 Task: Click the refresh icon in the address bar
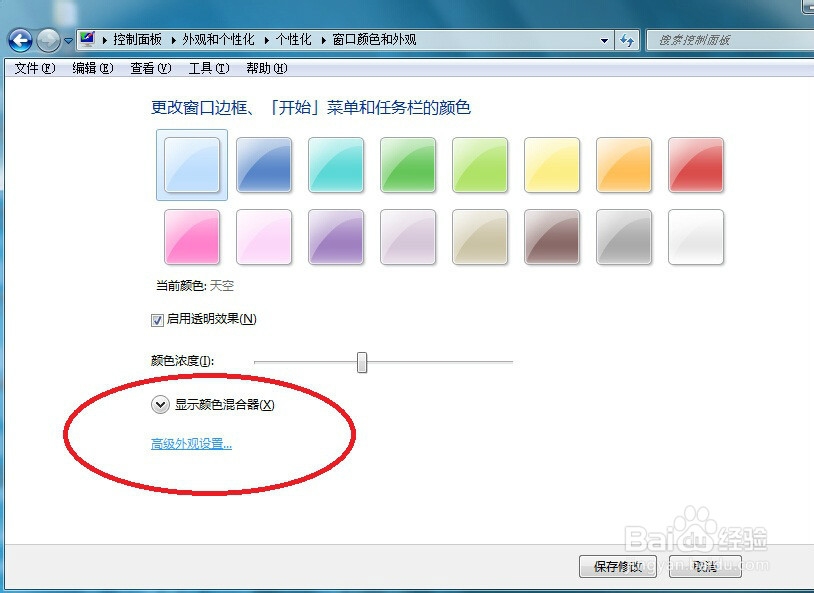tap(628, 39)
